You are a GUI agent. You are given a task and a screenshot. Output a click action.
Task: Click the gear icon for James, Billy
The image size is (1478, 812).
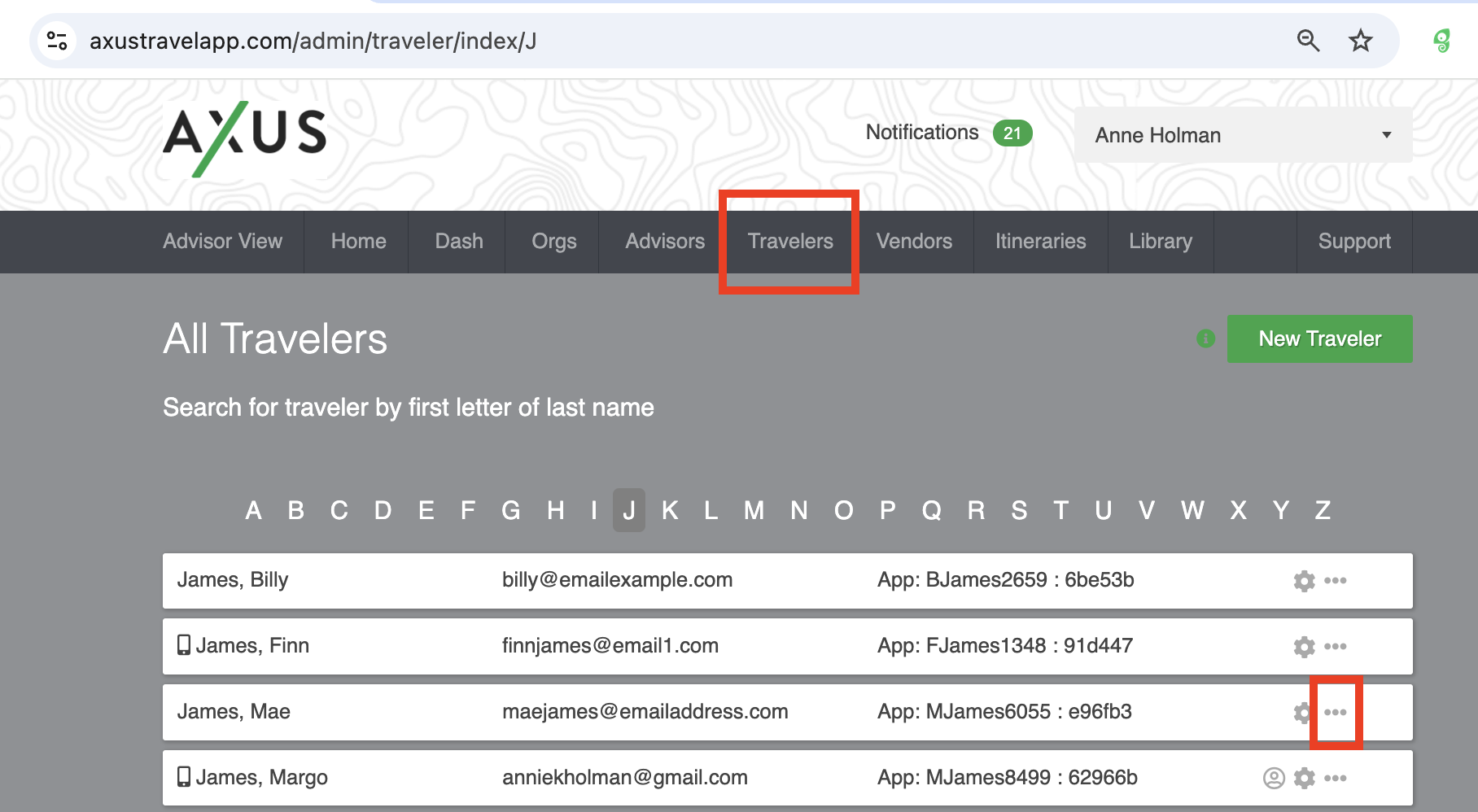[1304, 581]
